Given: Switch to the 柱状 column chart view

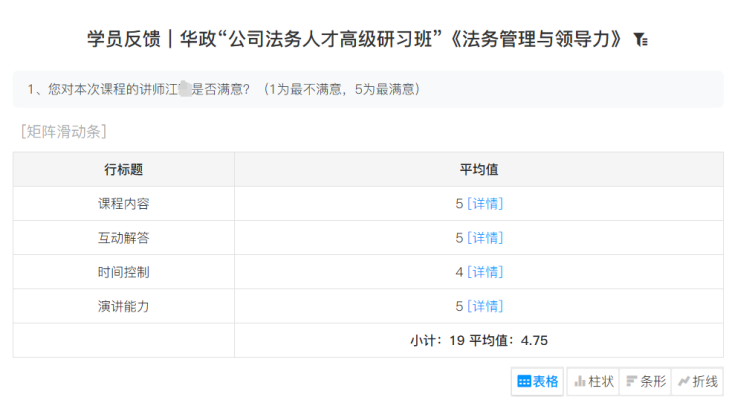Looking at the screenshot, I should (593, 381).
